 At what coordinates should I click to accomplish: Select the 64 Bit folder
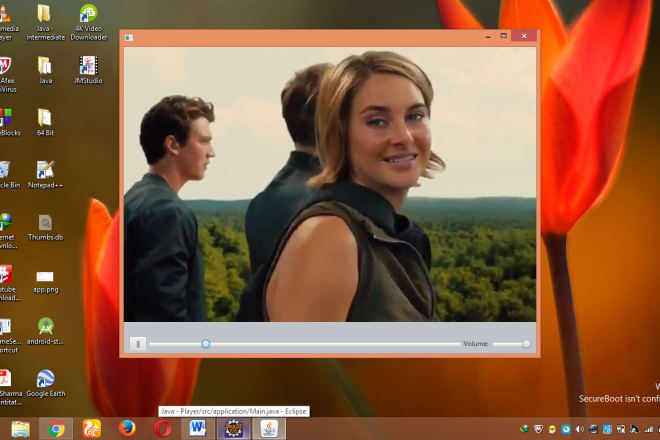[x=45, y=123]
